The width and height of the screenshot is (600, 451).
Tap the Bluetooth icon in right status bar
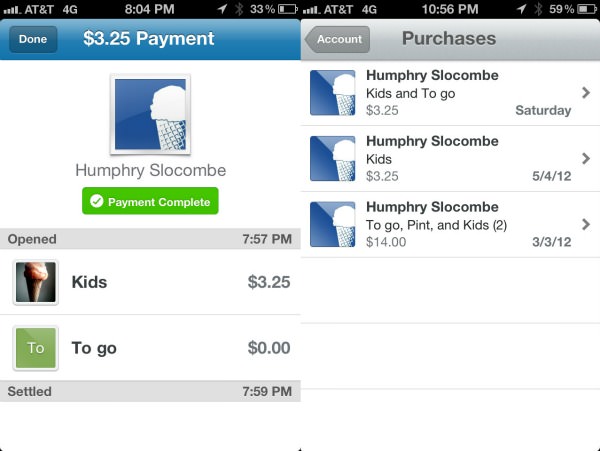(x=538, y=9)
